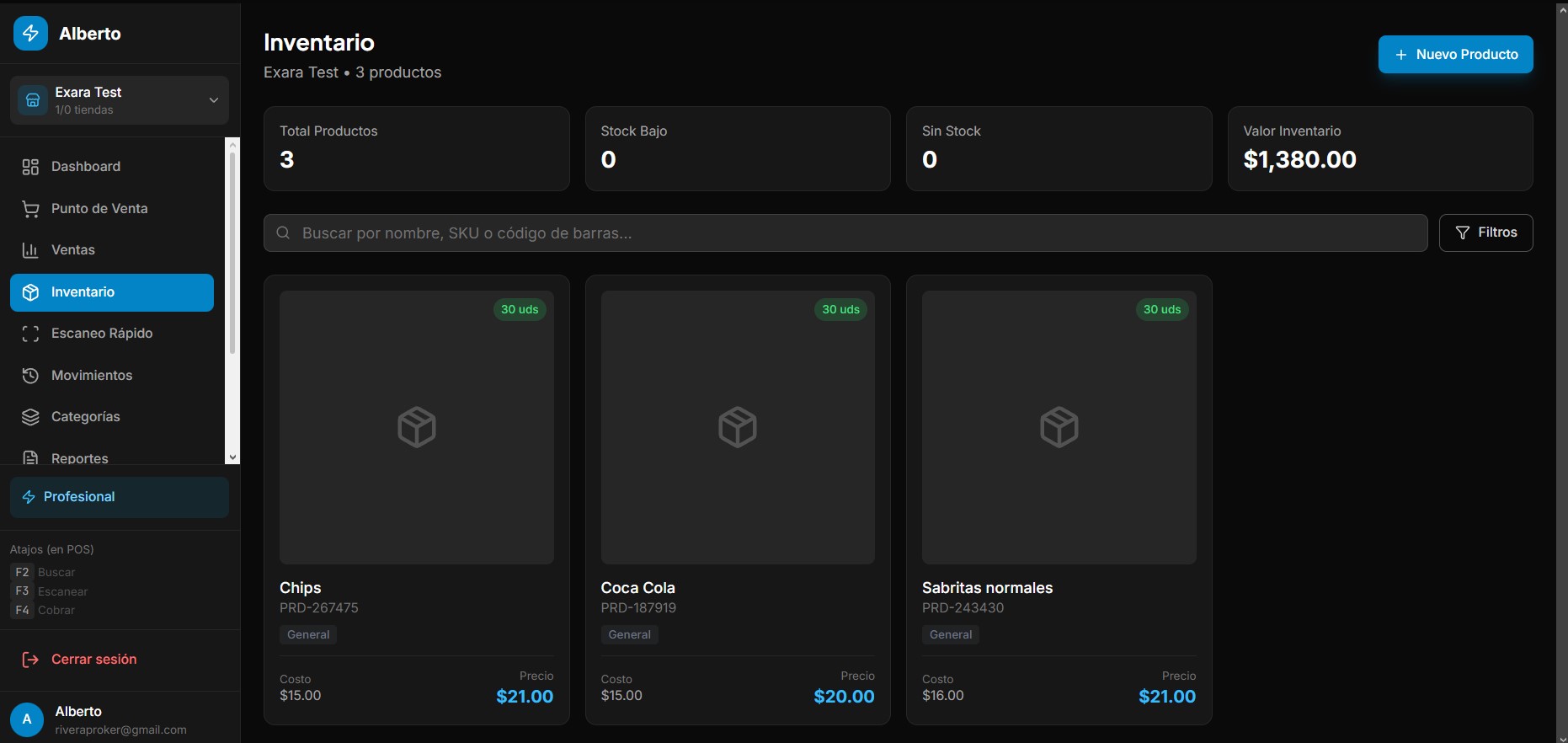Image resolution: width=1568 pixels, height=743 pixels.
Task: Click the Dashboard grid icon
Action: pos(30,167)
